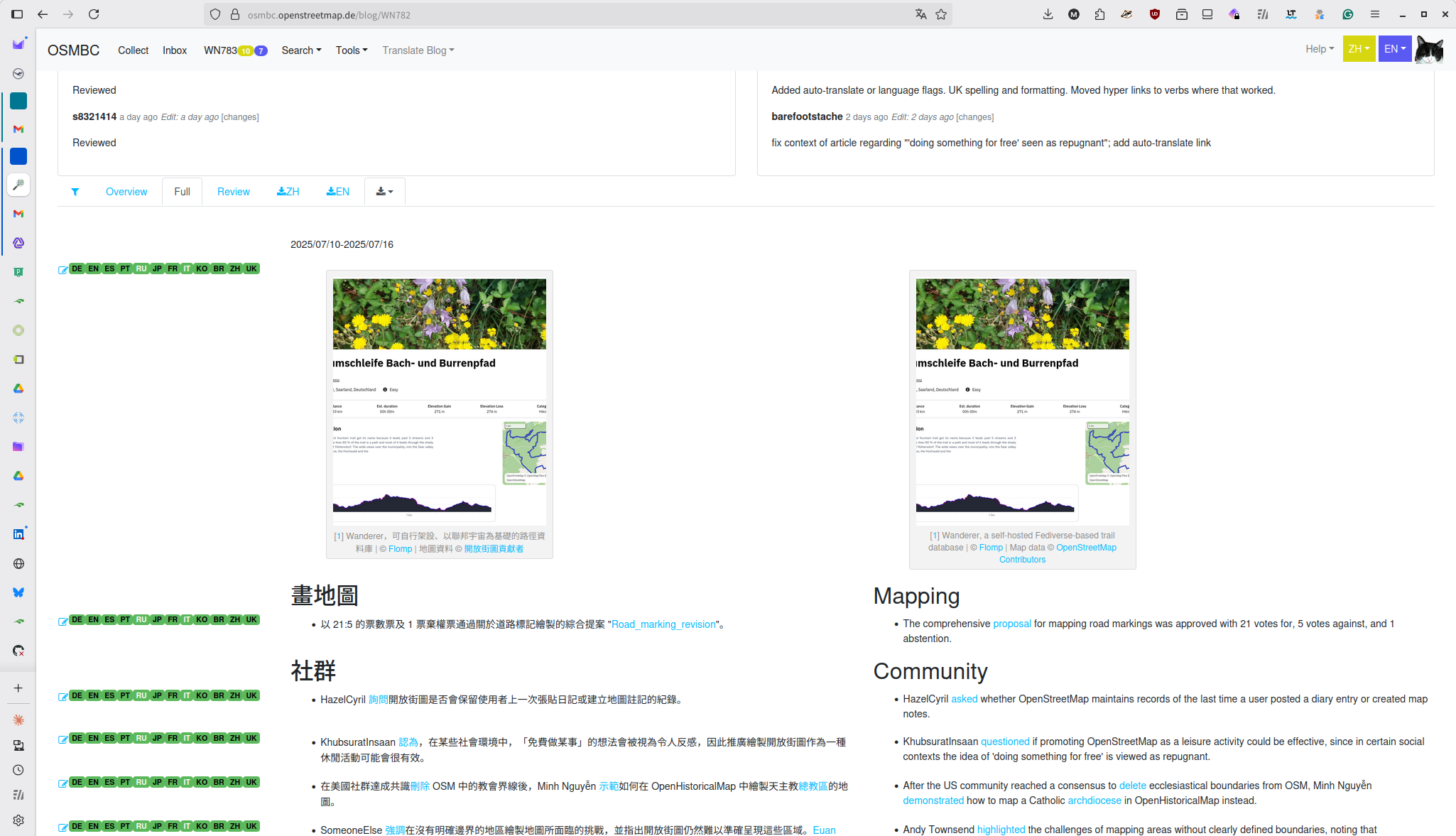
Task: Open the purple Proton Drive sidebar tab
Action: click(x=18, y=447)
